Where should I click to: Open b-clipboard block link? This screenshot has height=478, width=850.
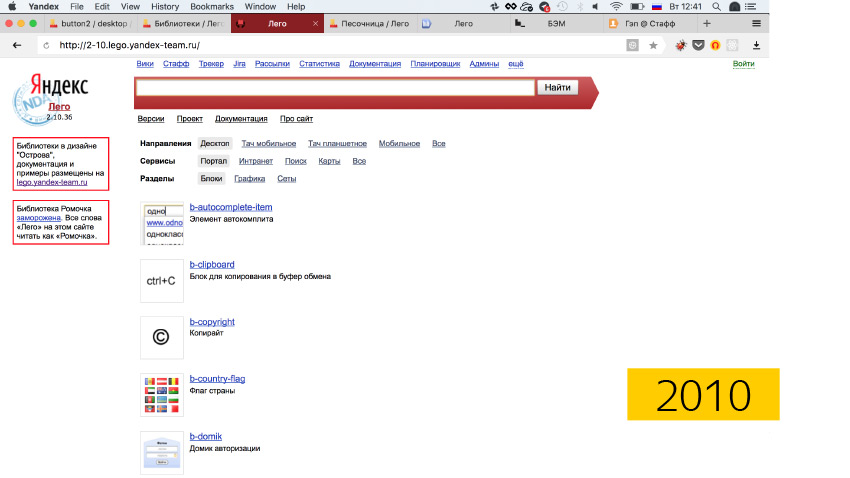click(212, 264)
